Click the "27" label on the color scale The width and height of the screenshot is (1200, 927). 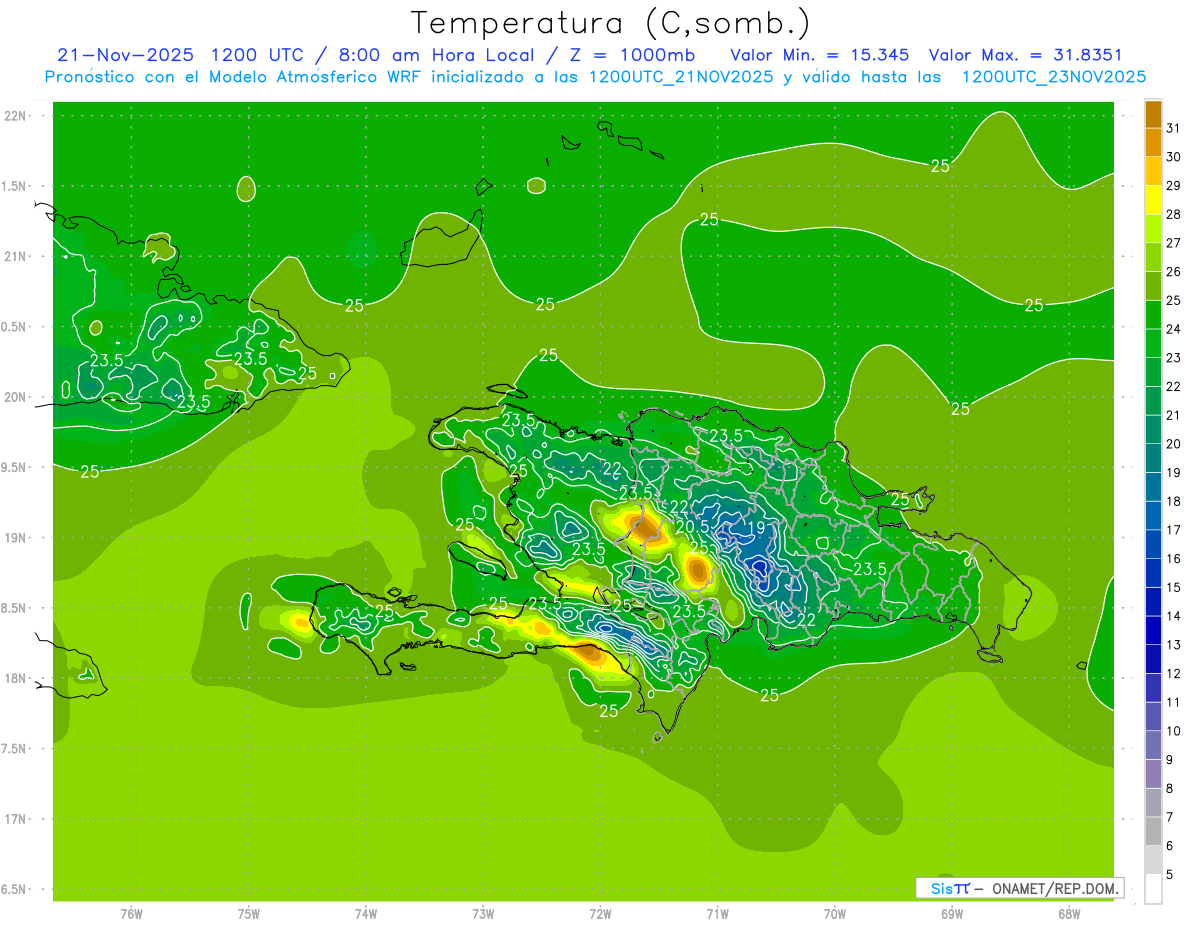1173,243
